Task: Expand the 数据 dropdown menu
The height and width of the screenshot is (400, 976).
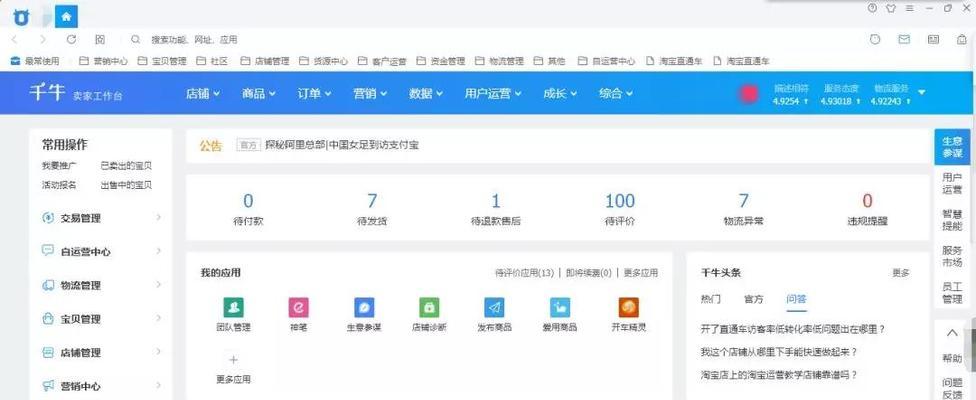Action: [426, 93]
